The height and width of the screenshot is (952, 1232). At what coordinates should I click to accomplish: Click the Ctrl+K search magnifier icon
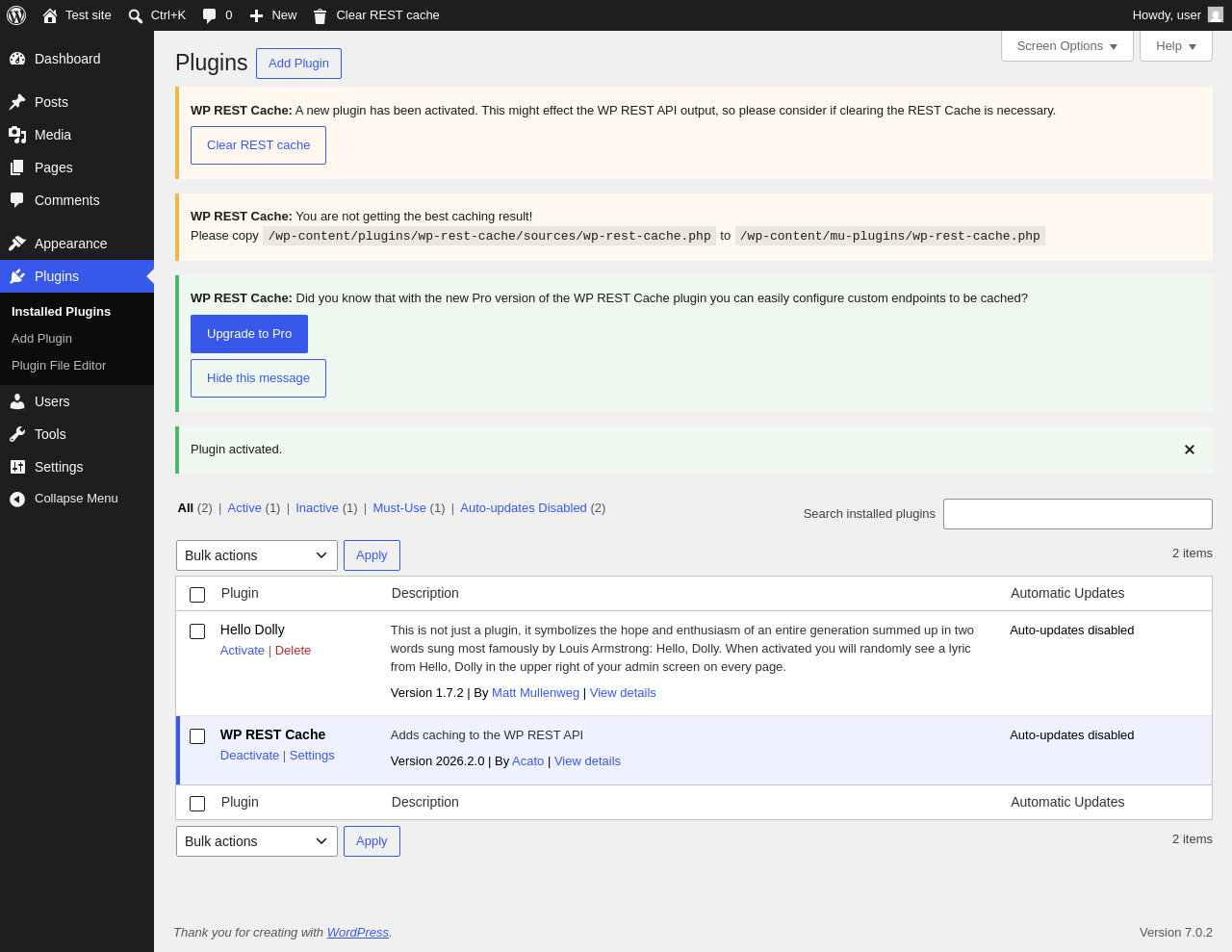(x=136, y=15)
